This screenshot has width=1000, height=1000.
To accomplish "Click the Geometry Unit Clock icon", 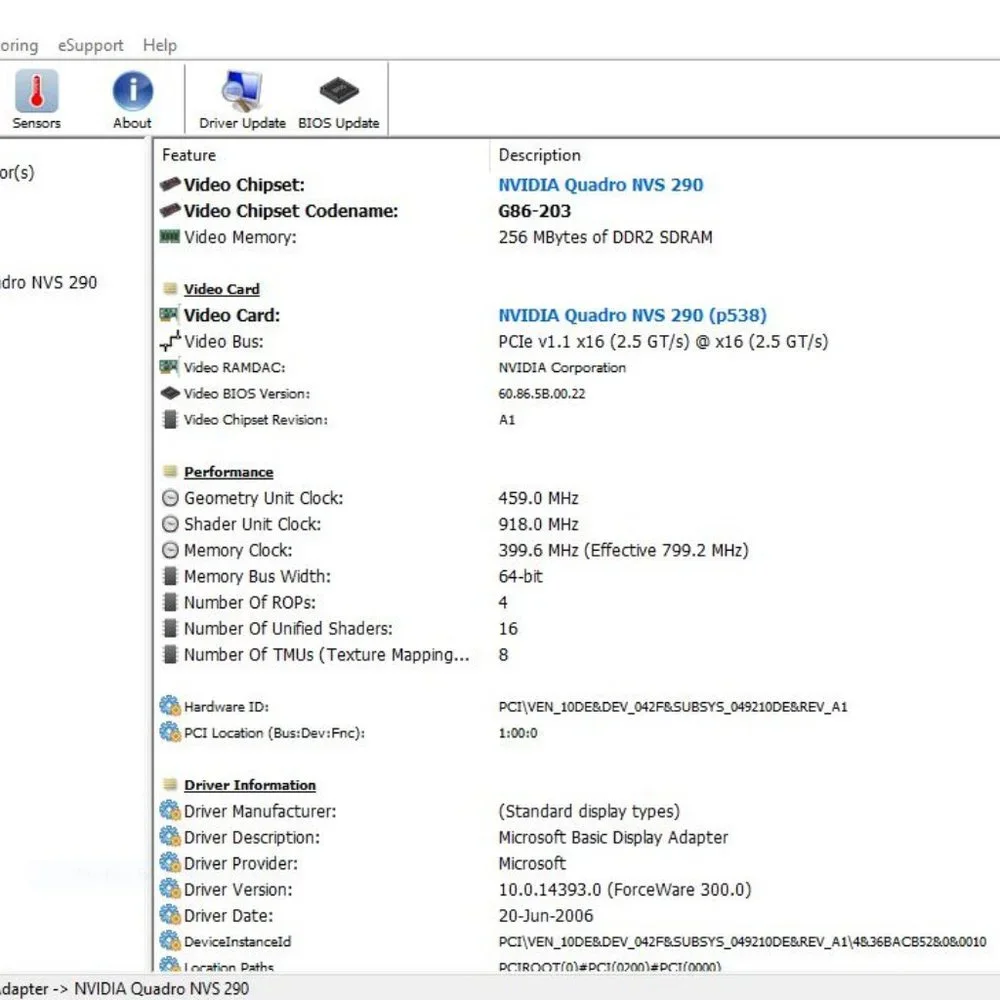I will pos(170,498).
